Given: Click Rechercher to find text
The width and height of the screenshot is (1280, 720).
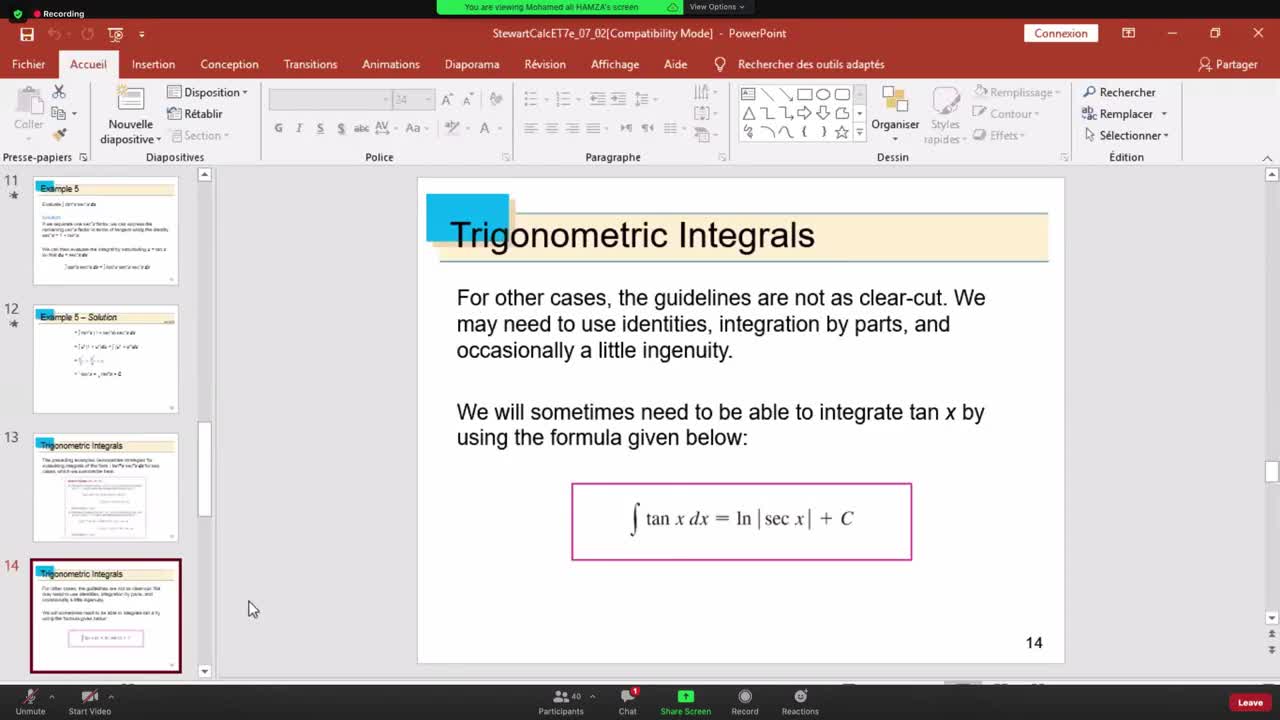Looking at the screenshot, I should point(1119,92).
